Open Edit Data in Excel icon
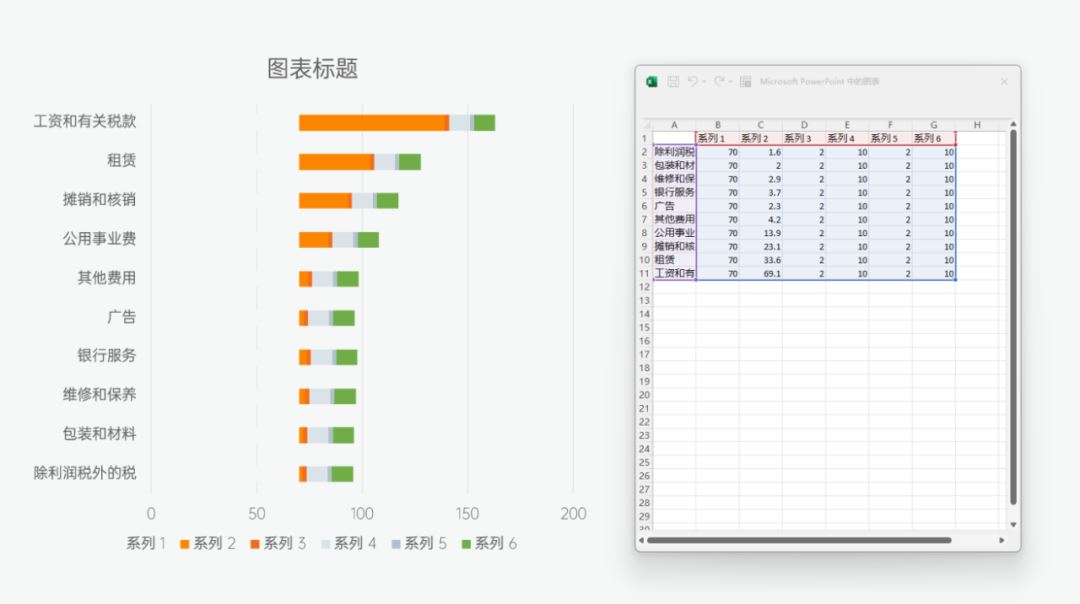The height and width of the screenshot is (604, 1080). (746, 81)
